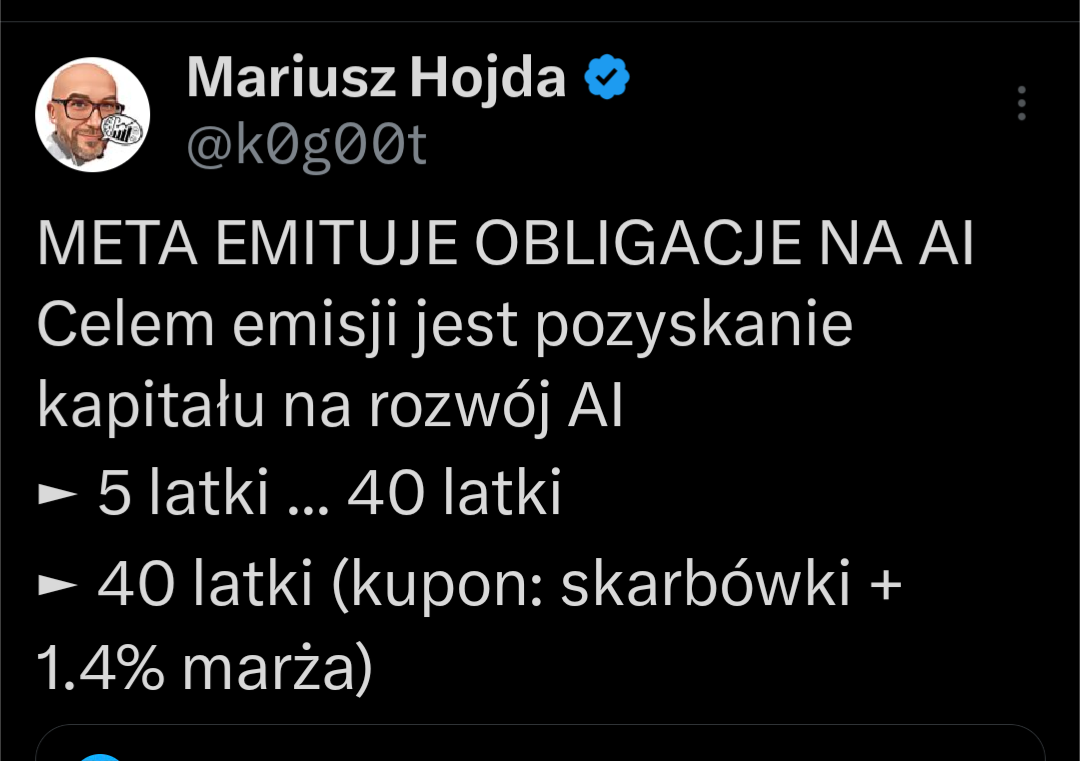The width and height of the screenshot is (1080, 761).
Task: Select the line "Celem emisji jest pozyskanie"
Action: [444, 325]
